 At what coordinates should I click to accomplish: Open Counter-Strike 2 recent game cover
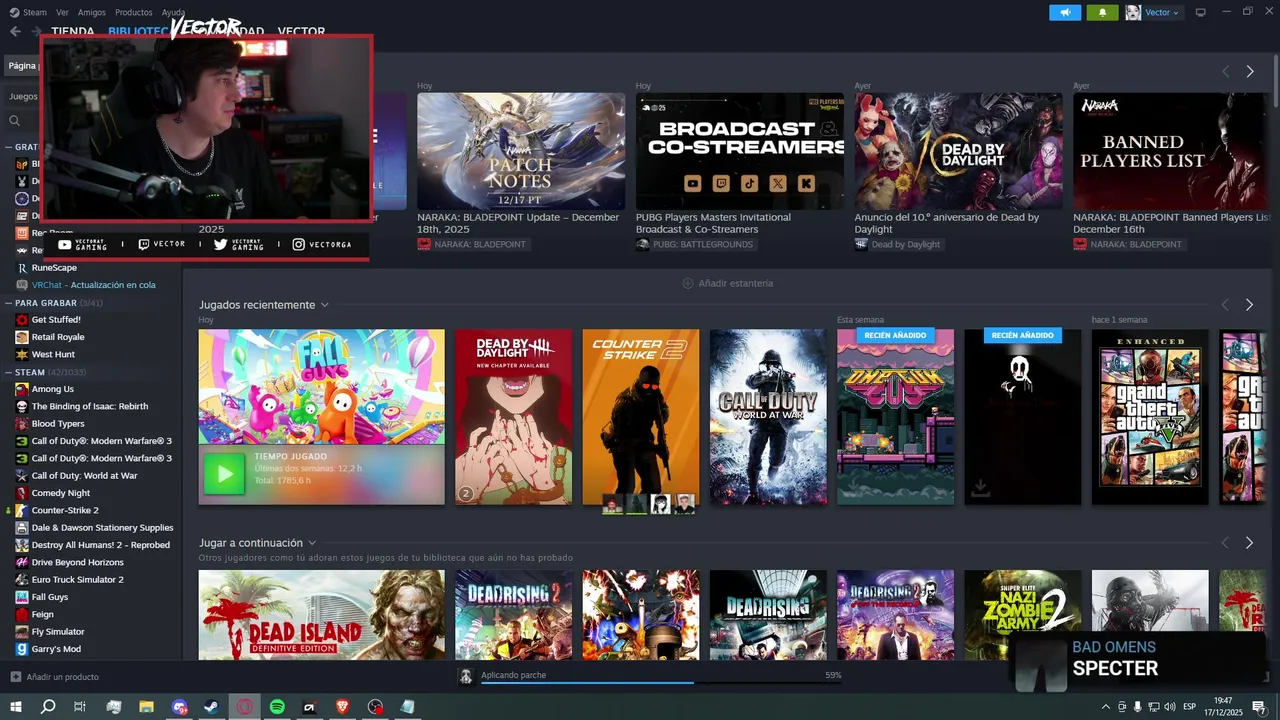point(641,417)
